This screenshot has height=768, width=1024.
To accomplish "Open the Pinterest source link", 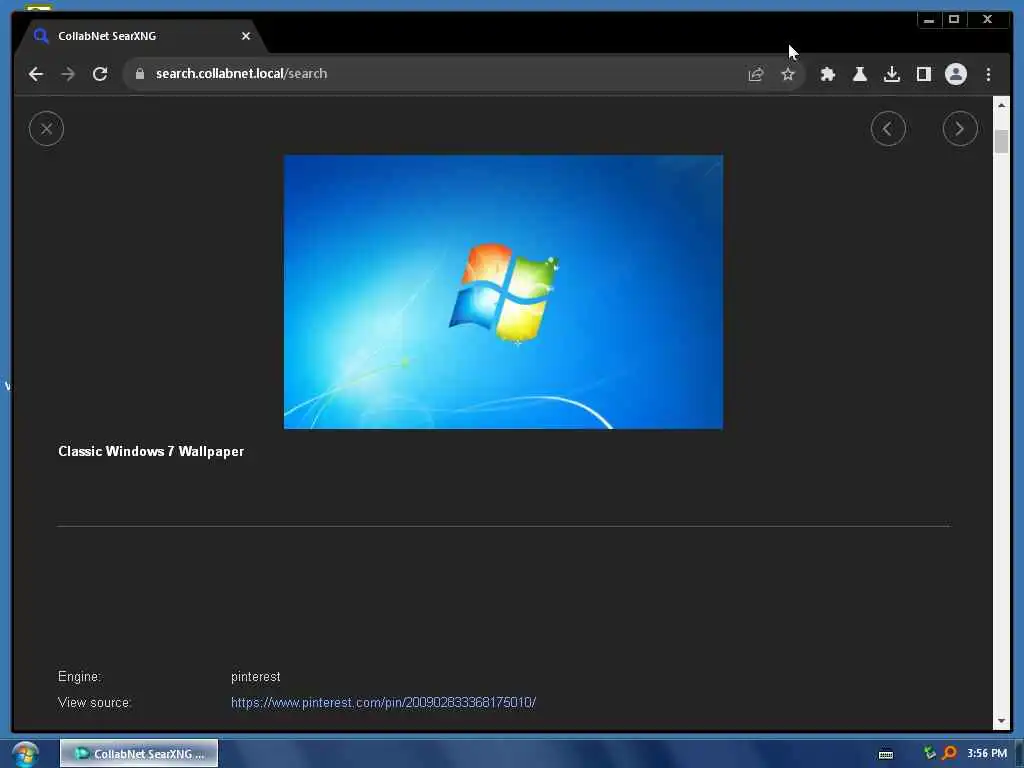I will pyautogui.click(x=383, y=703).
